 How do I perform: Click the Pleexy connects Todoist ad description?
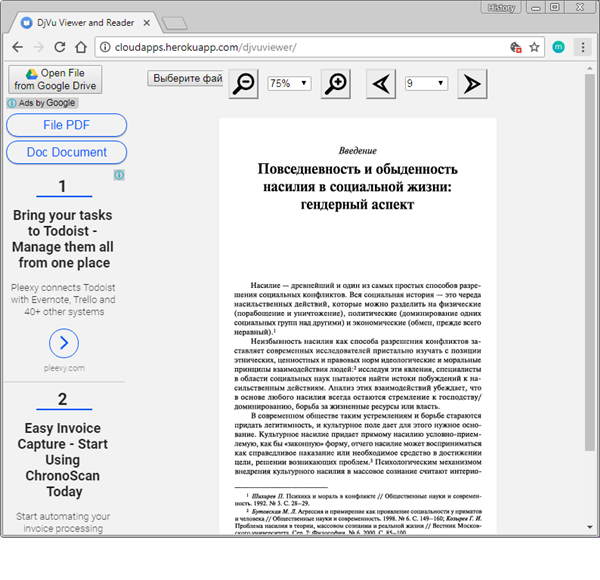63,300
